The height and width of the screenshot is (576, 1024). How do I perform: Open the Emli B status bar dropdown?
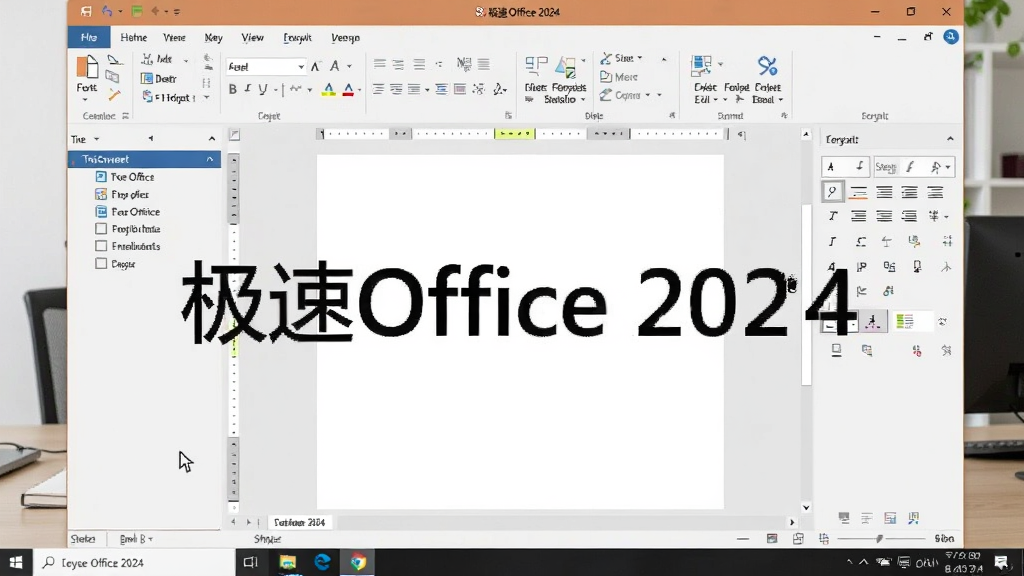click(x=136, y=539)
